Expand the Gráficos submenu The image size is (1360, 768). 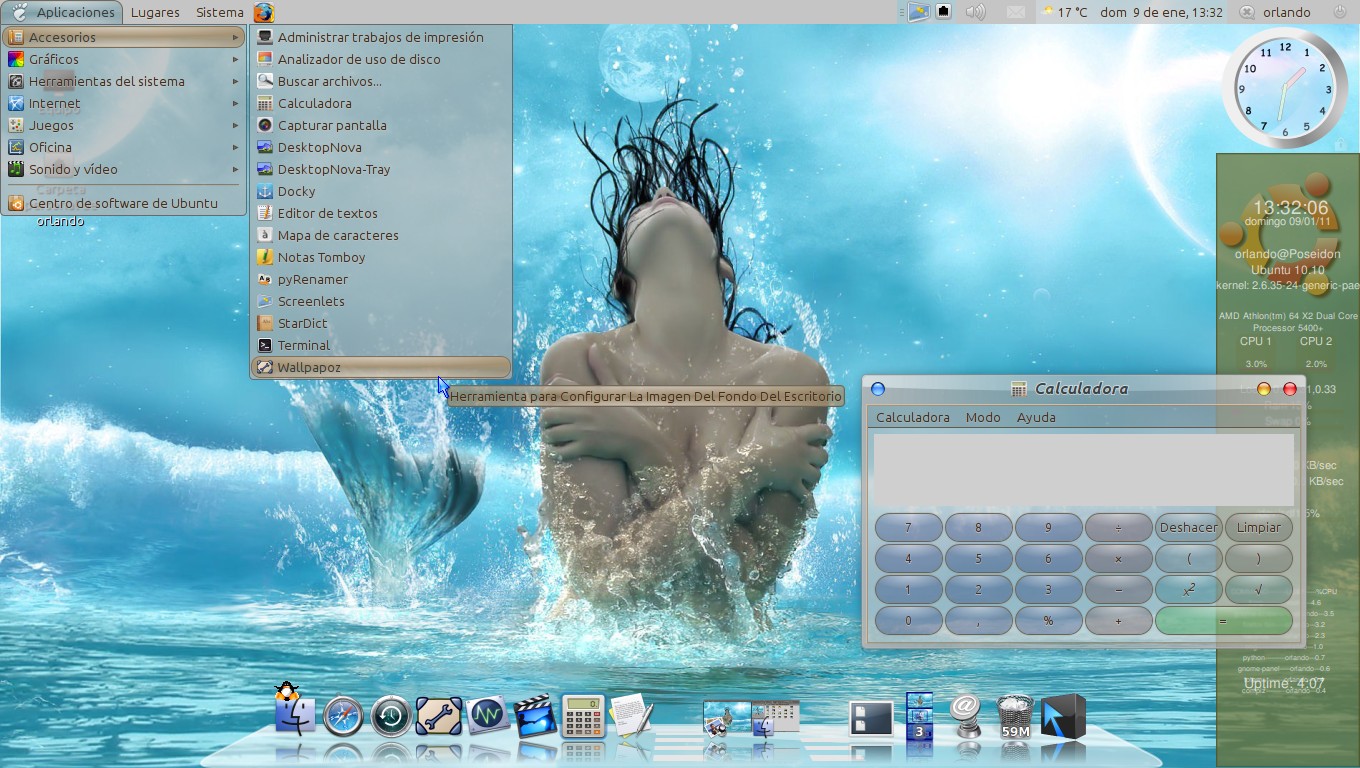(x=124, y=59)
